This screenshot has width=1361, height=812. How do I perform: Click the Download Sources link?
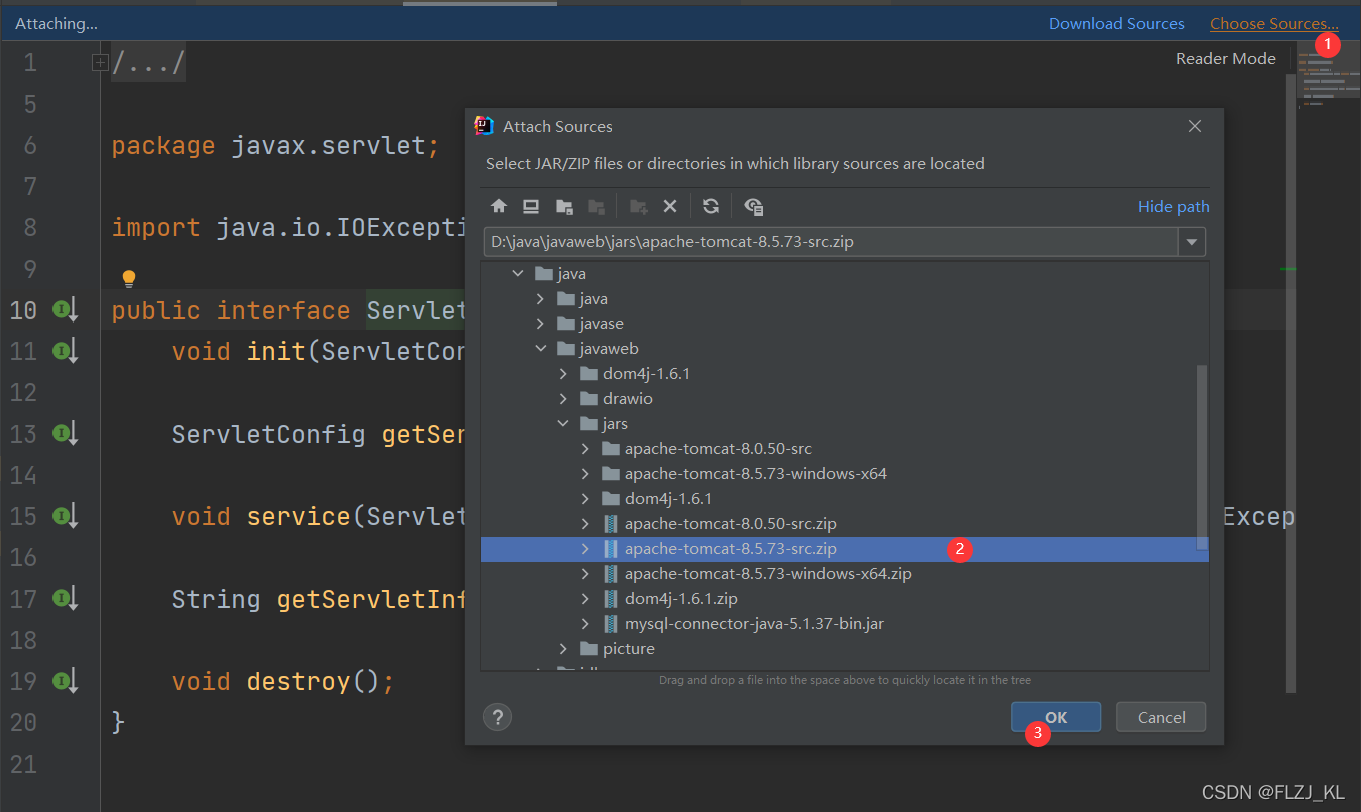(x=1116, y=24)
